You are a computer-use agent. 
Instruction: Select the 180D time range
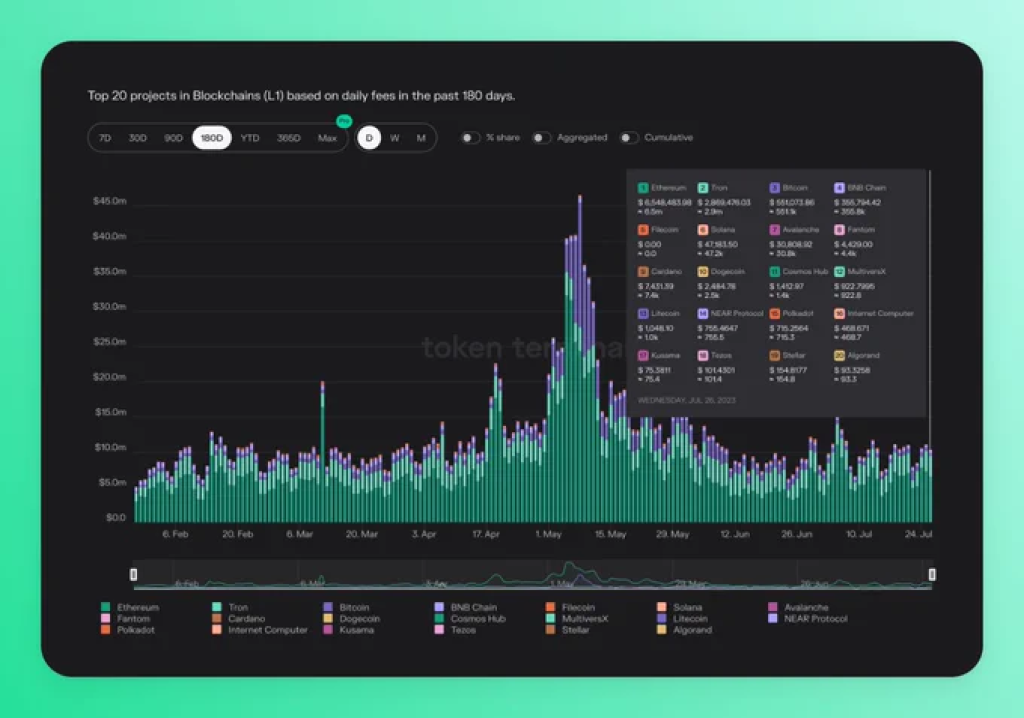coord(212,138)
